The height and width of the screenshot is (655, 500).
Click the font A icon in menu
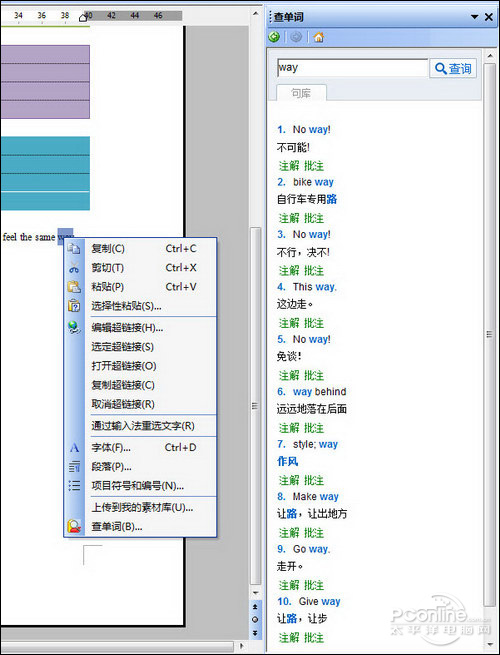pos(74,447)
